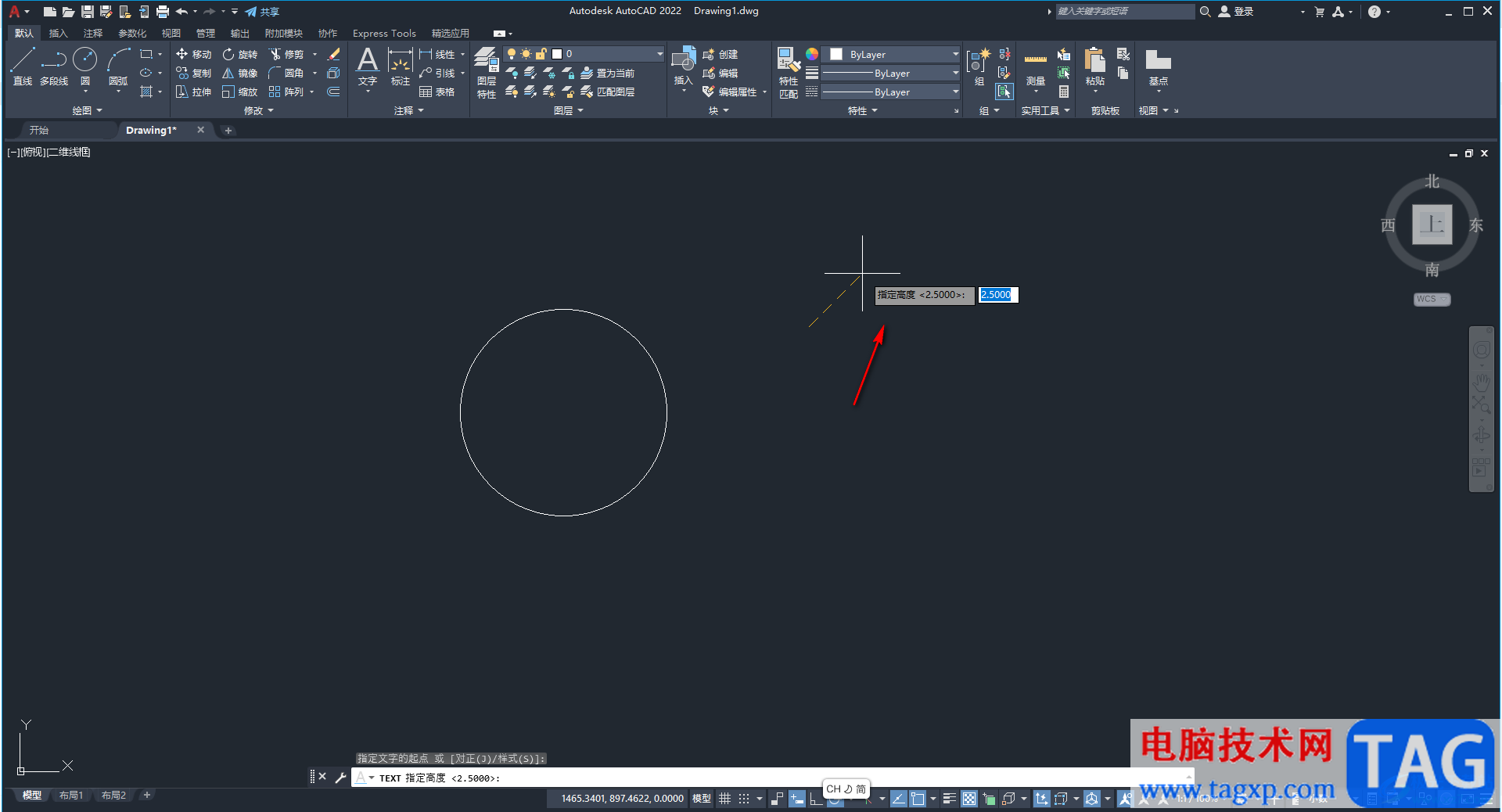Click the Rectangle tool icon

(x=146, y=54)
